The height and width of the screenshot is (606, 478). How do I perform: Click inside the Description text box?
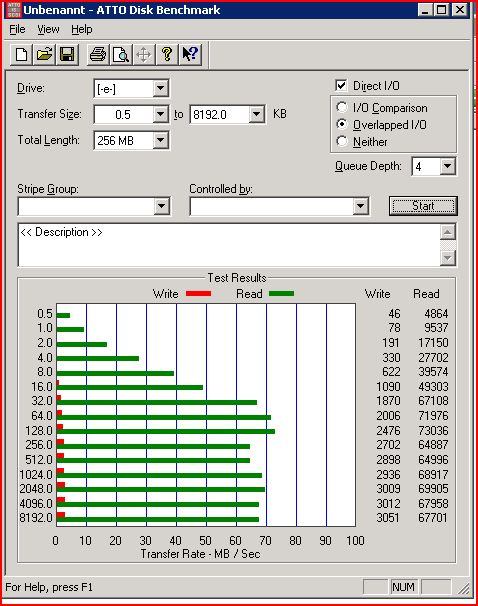[229, 245]
